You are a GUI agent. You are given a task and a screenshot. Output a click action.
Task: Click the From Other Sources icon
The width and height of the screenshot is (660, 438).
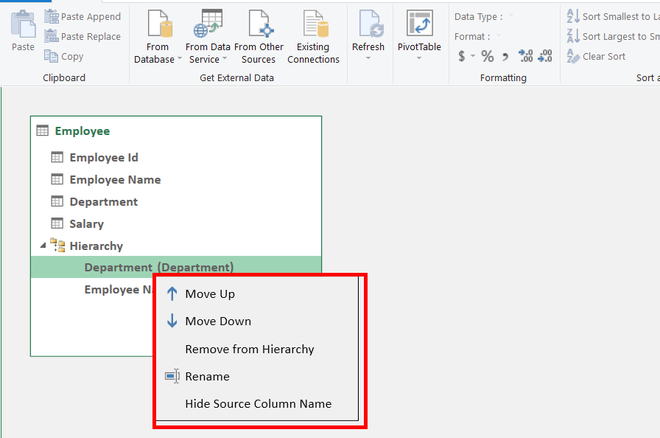pyautogui.click(x=259, y=24)
